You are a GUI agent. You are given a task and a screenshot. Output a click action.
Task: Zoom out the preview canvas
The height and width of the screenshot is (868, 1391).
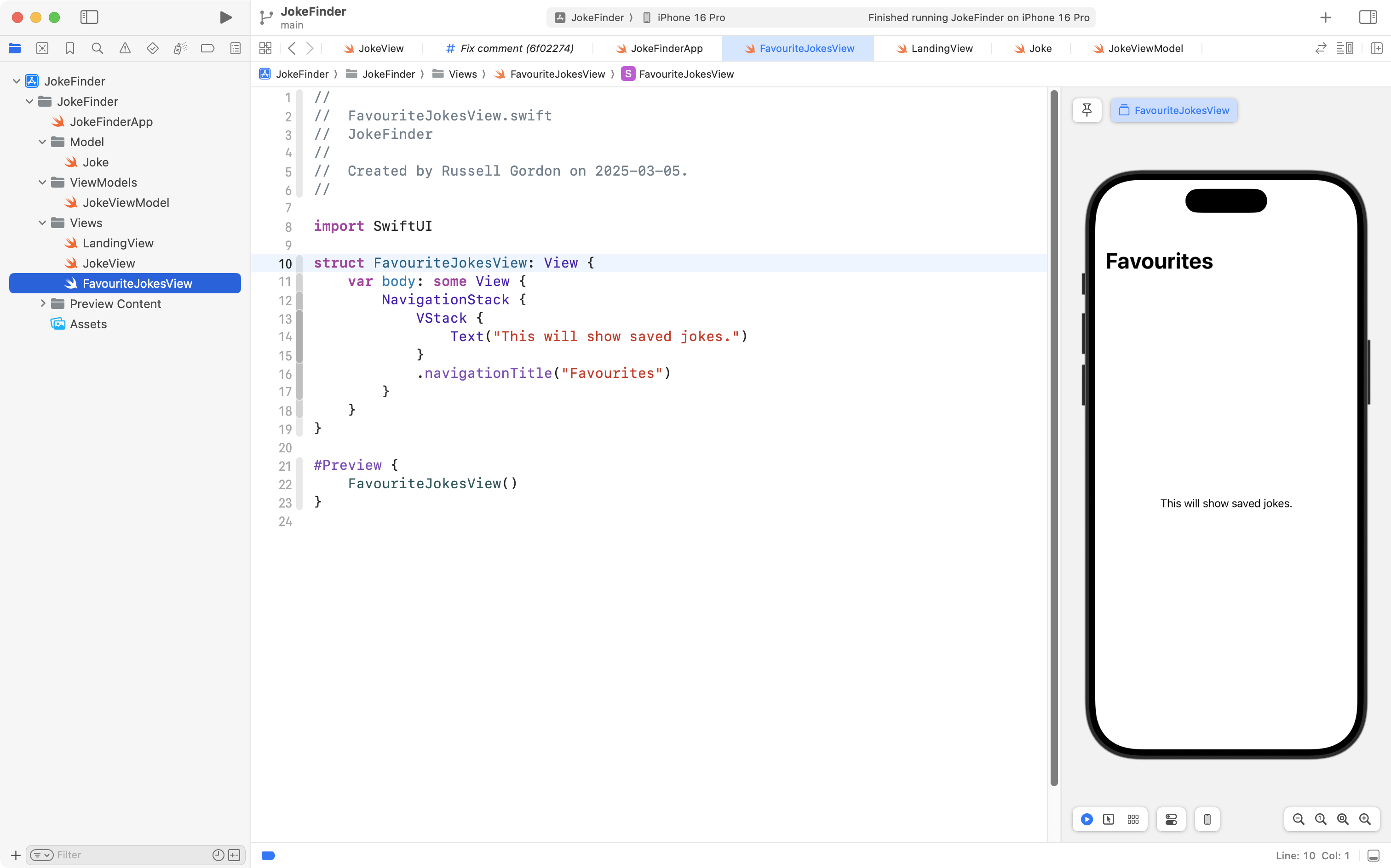[x=1299, y=819]
